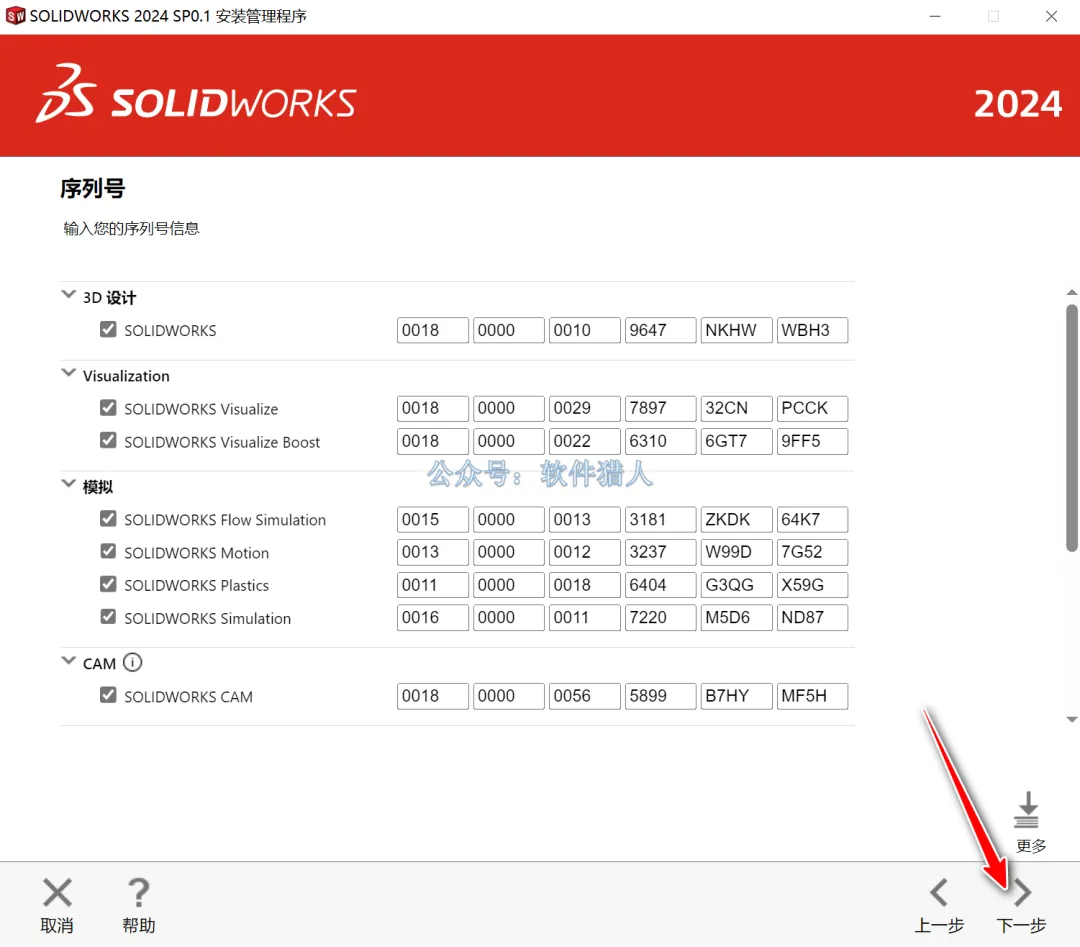1080x947 pixels.
Task: Collapse the 3D 设计 section
Action: [x=68, y=295]
